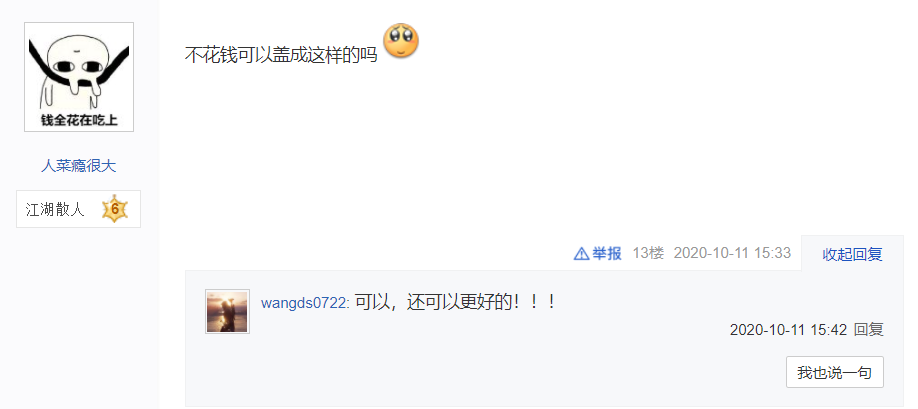
Task: Click the empty gray reply panel beside 我也说一句
Action: tap(486, 372)
